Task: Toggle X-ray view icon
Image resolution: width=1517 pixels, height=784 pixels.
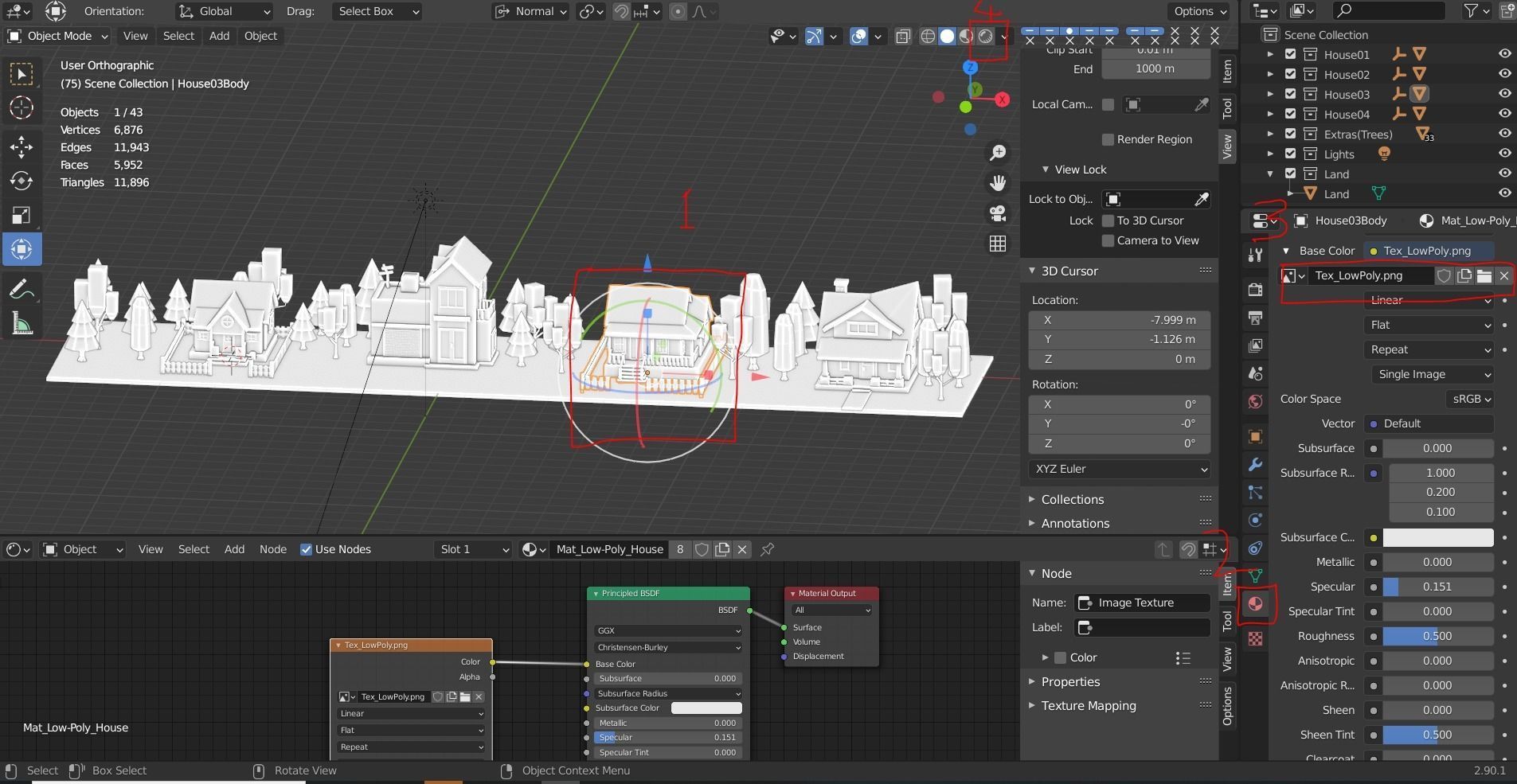Action: (902, 36)
